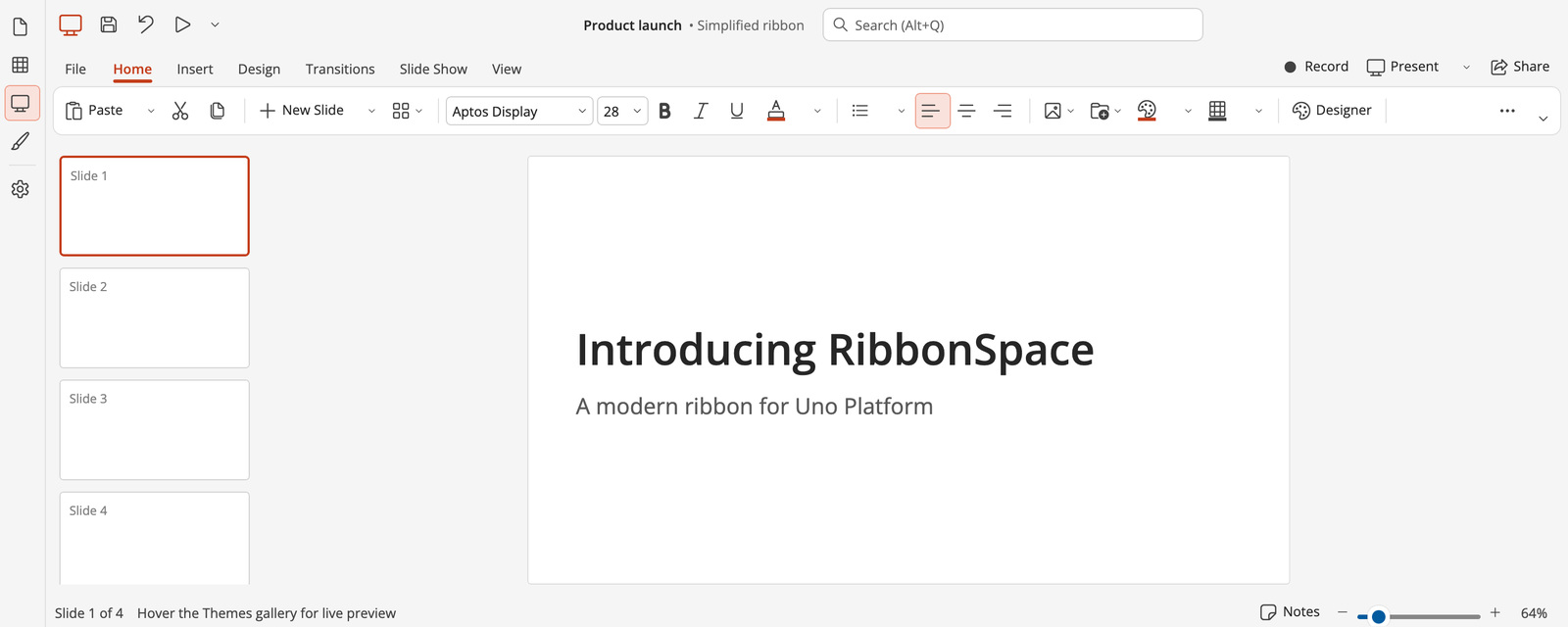Click the Record button
The width and height of the screenshot is (1568, 627).
coord(1316,67)
